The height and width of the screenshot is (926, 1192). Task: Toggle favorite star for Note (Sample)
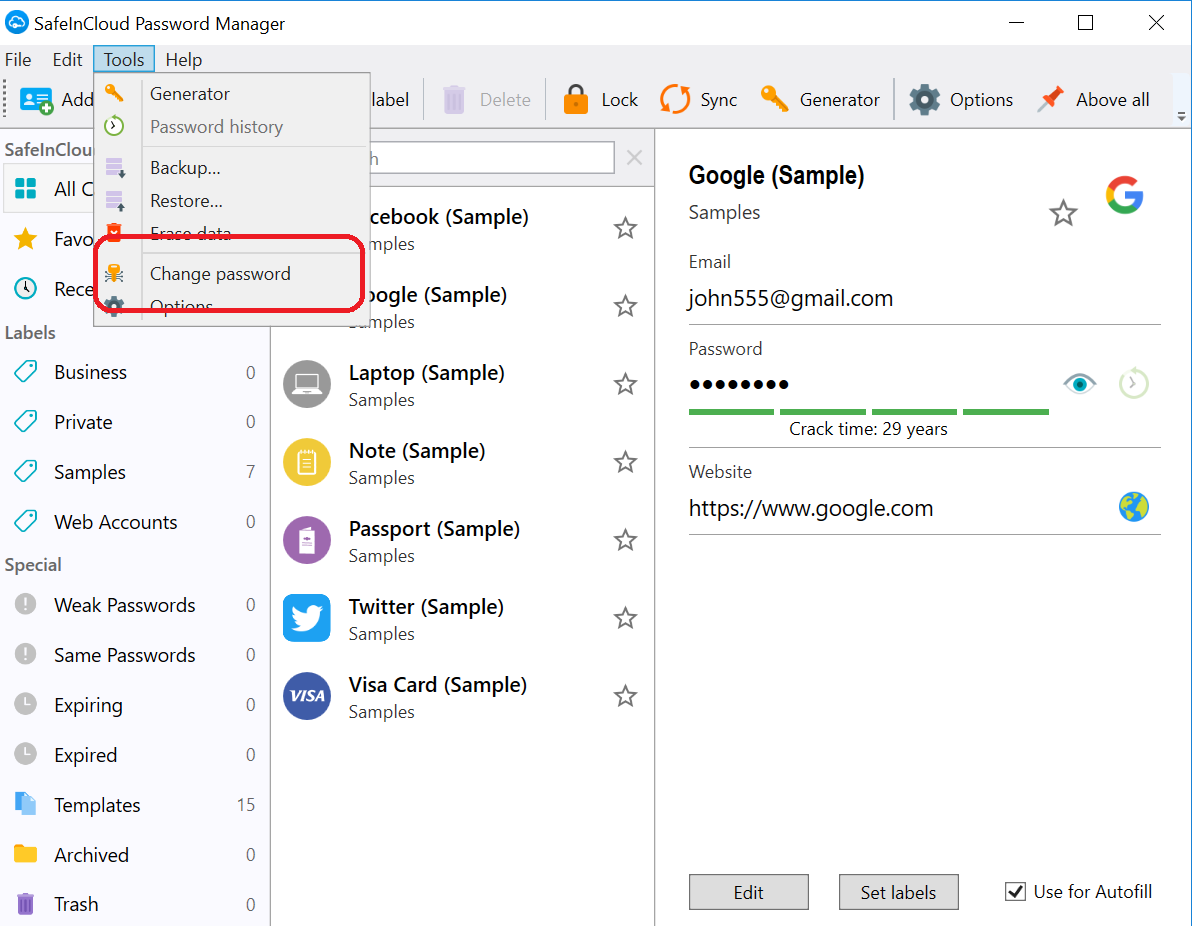coord(625,462)
